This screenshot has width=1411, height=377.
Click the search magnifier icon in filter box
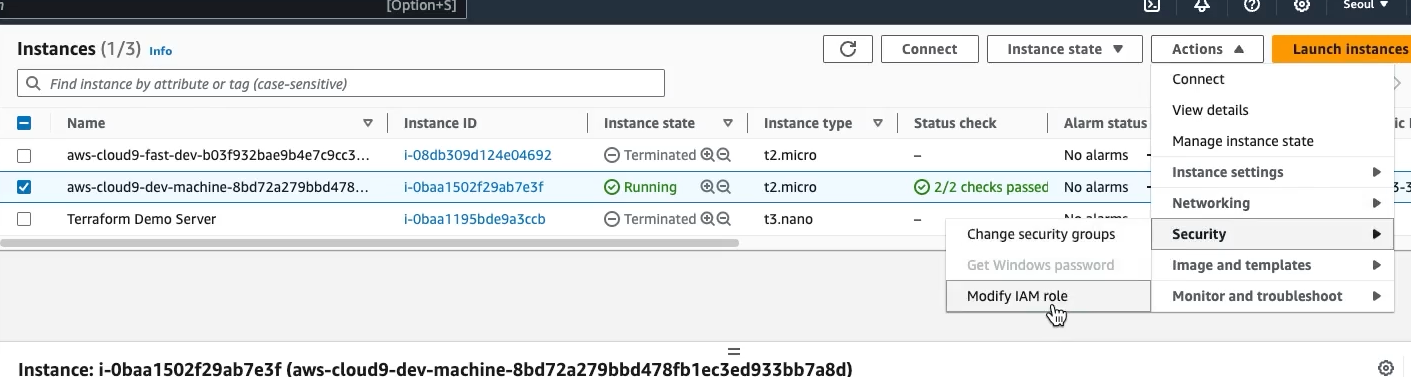click(34, 84)
